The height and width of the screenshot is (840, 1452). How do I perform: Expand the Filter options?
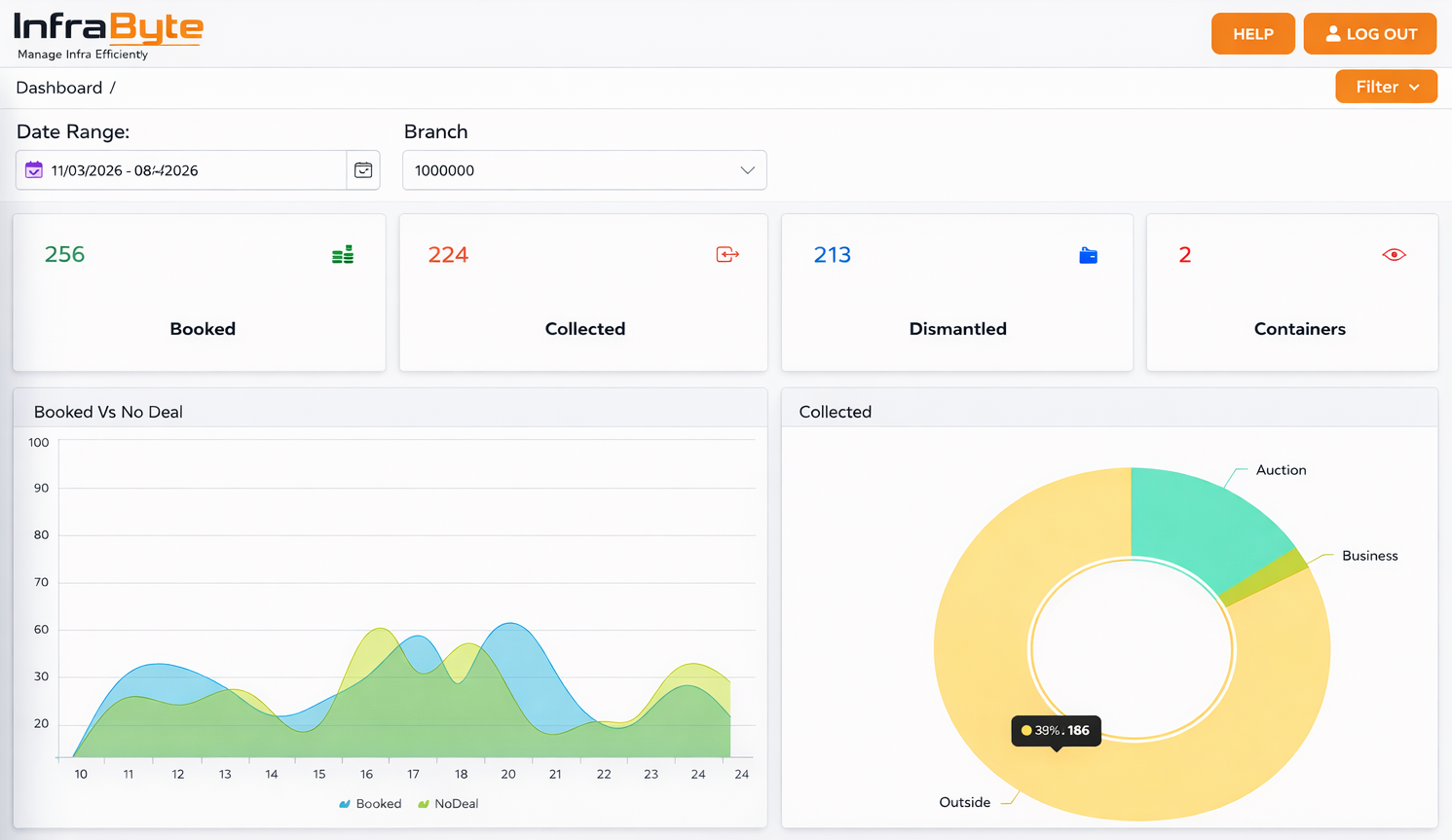pos(1385,86)
